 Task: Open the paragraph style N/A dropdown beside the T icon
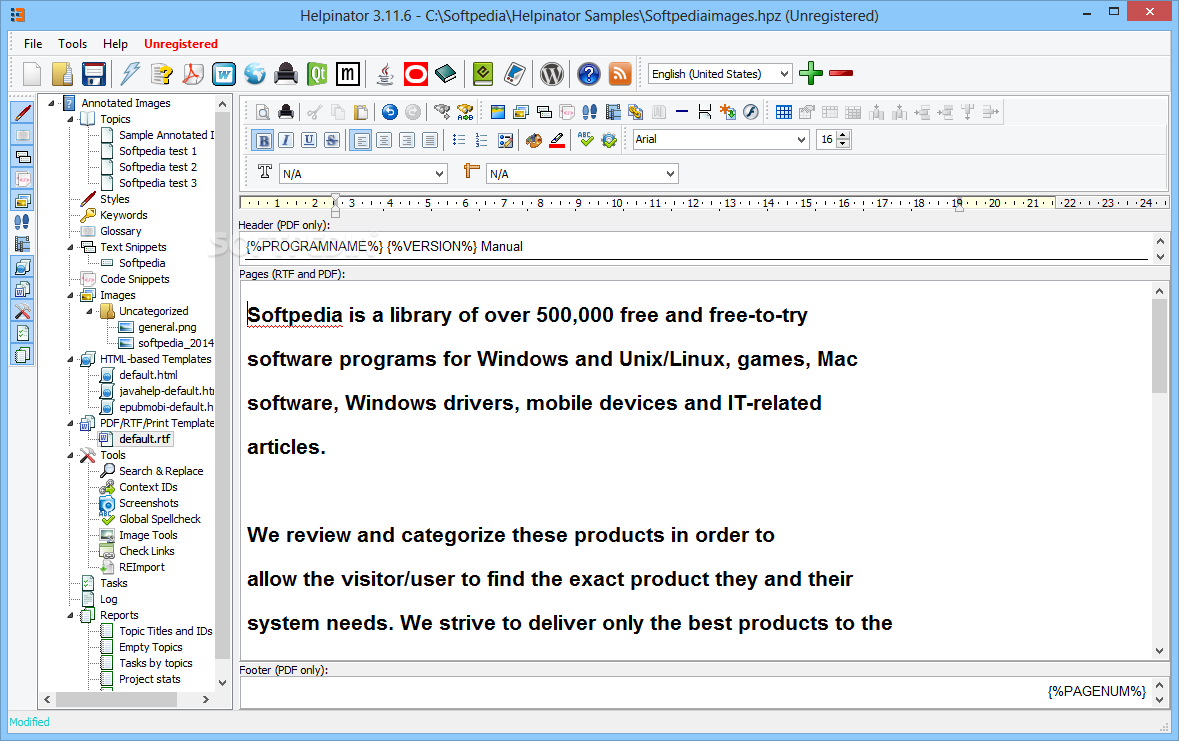(x=363, y=174)
